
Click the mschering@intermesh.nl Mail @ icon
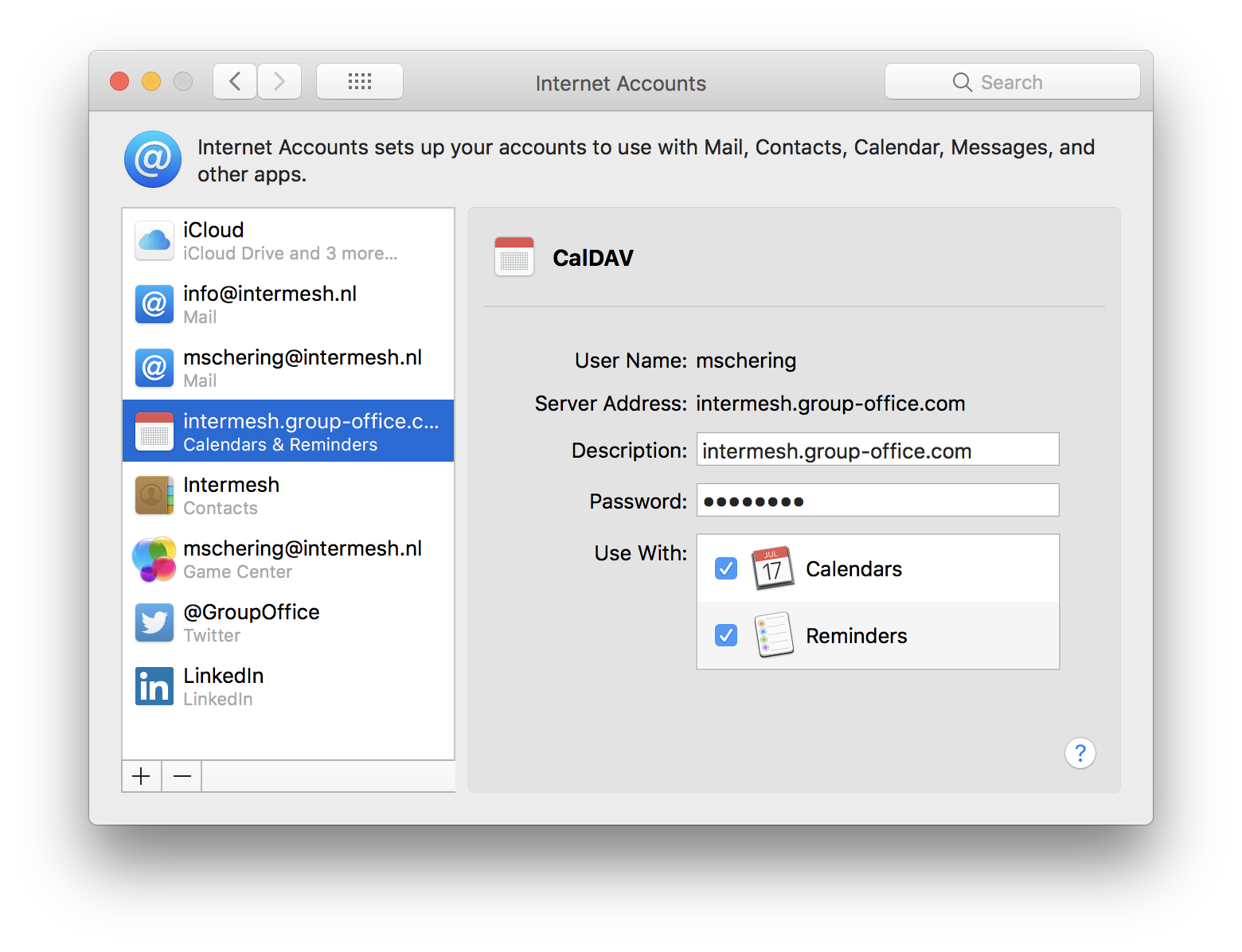click(x=154, y=368)
